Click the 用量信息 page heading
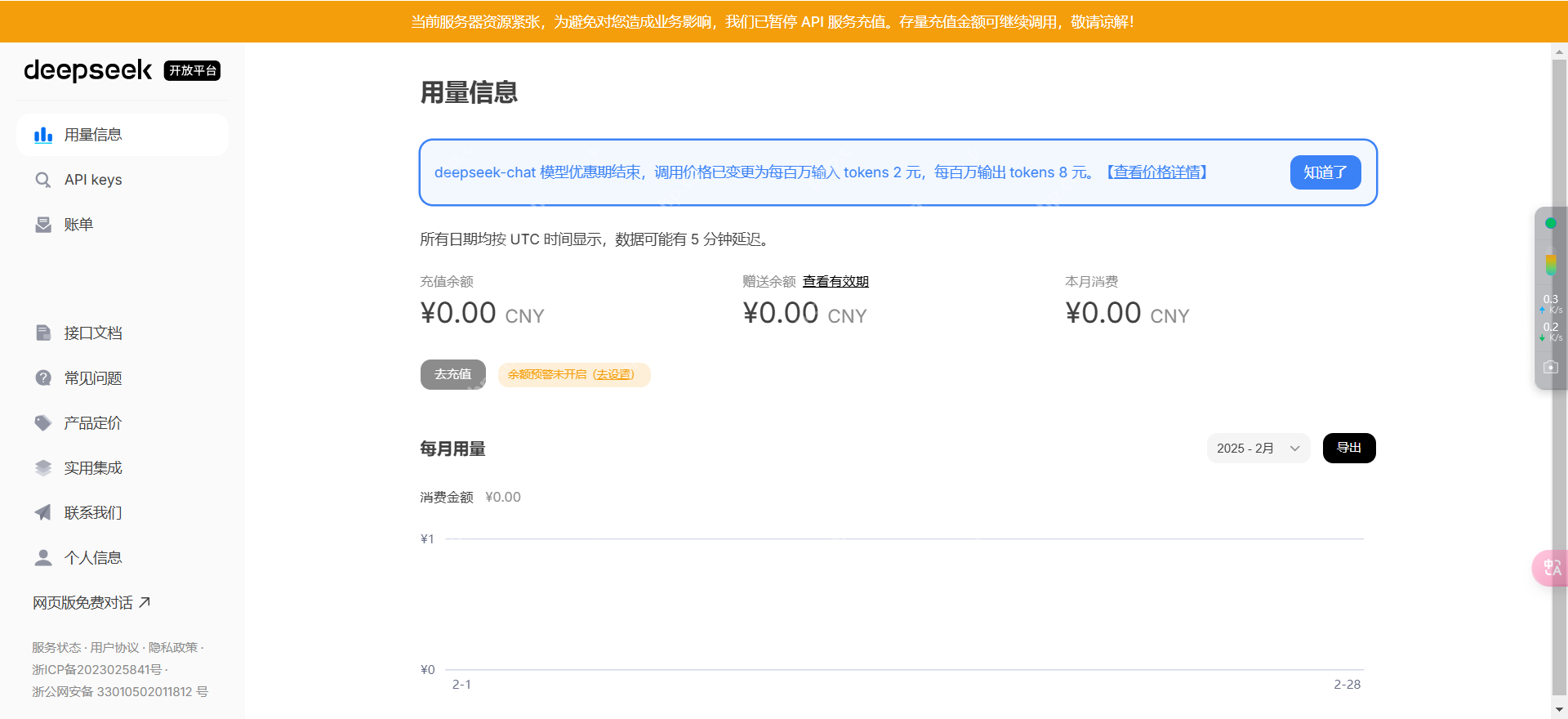1568x719 pixels. pyautogui.click(x=469, y=92)
